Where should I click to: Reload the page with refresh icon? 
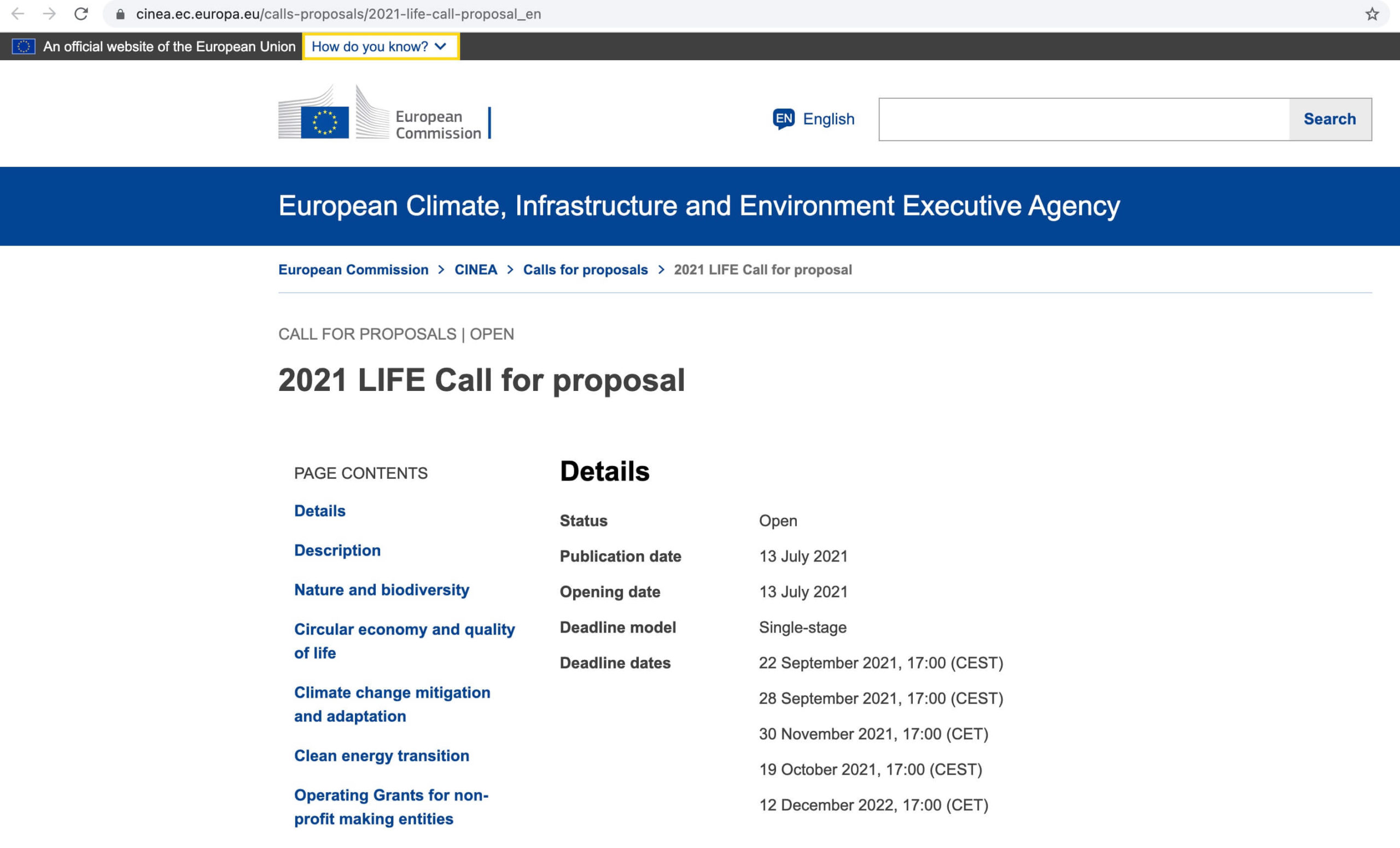[81, 14]
